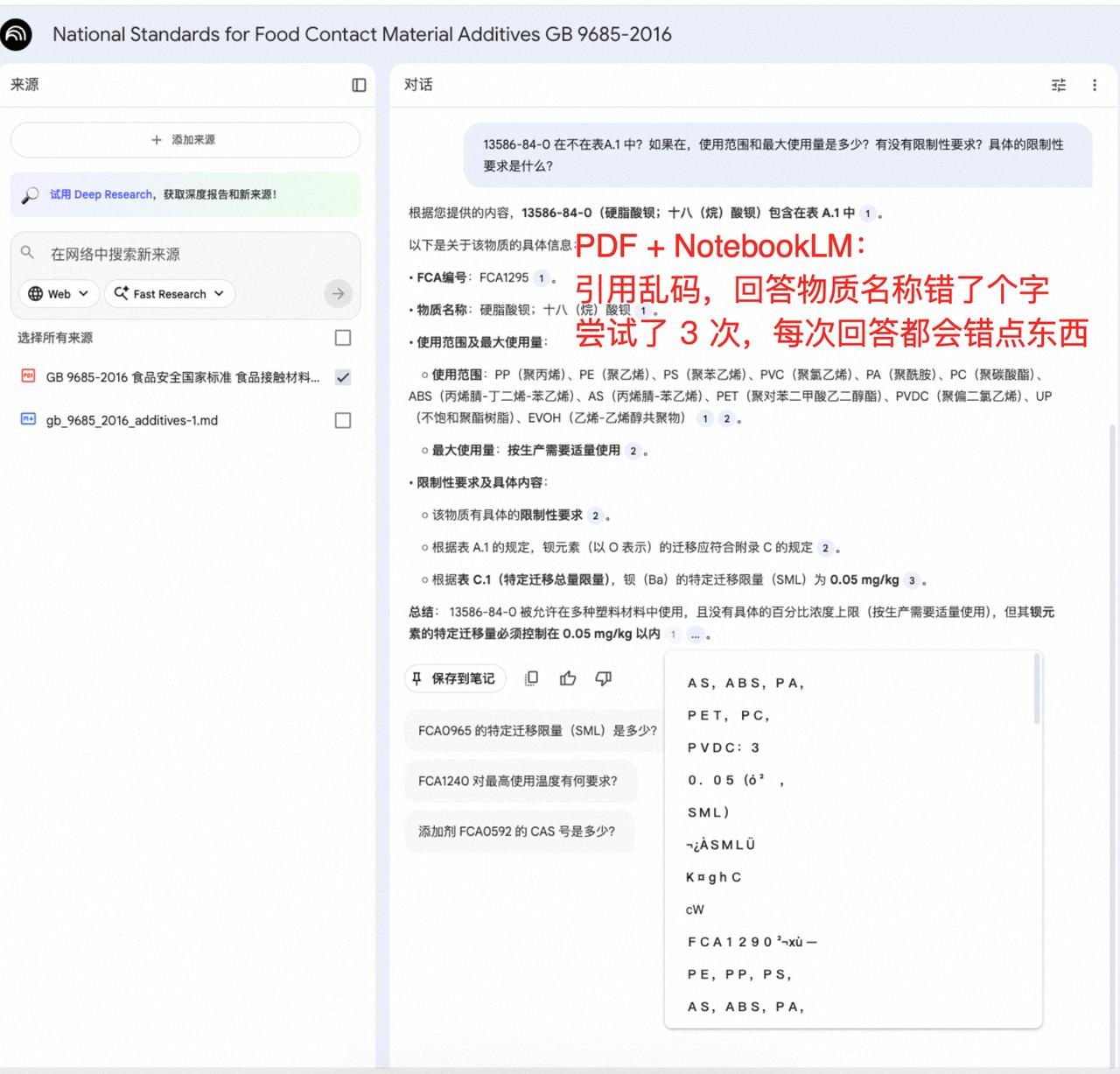
Task: Submit the web source search arrow
Action: click(x=339, y=293)
